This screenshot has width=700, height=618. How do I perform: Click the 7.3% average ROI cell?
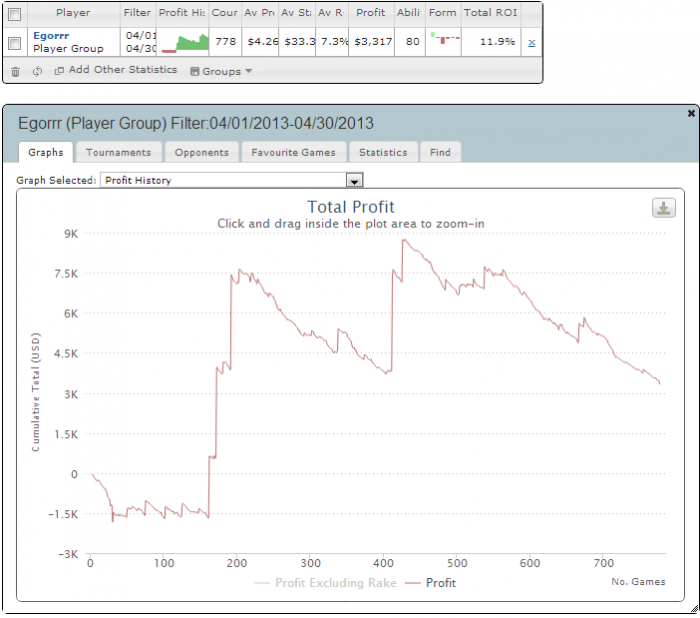click(333, 42)
